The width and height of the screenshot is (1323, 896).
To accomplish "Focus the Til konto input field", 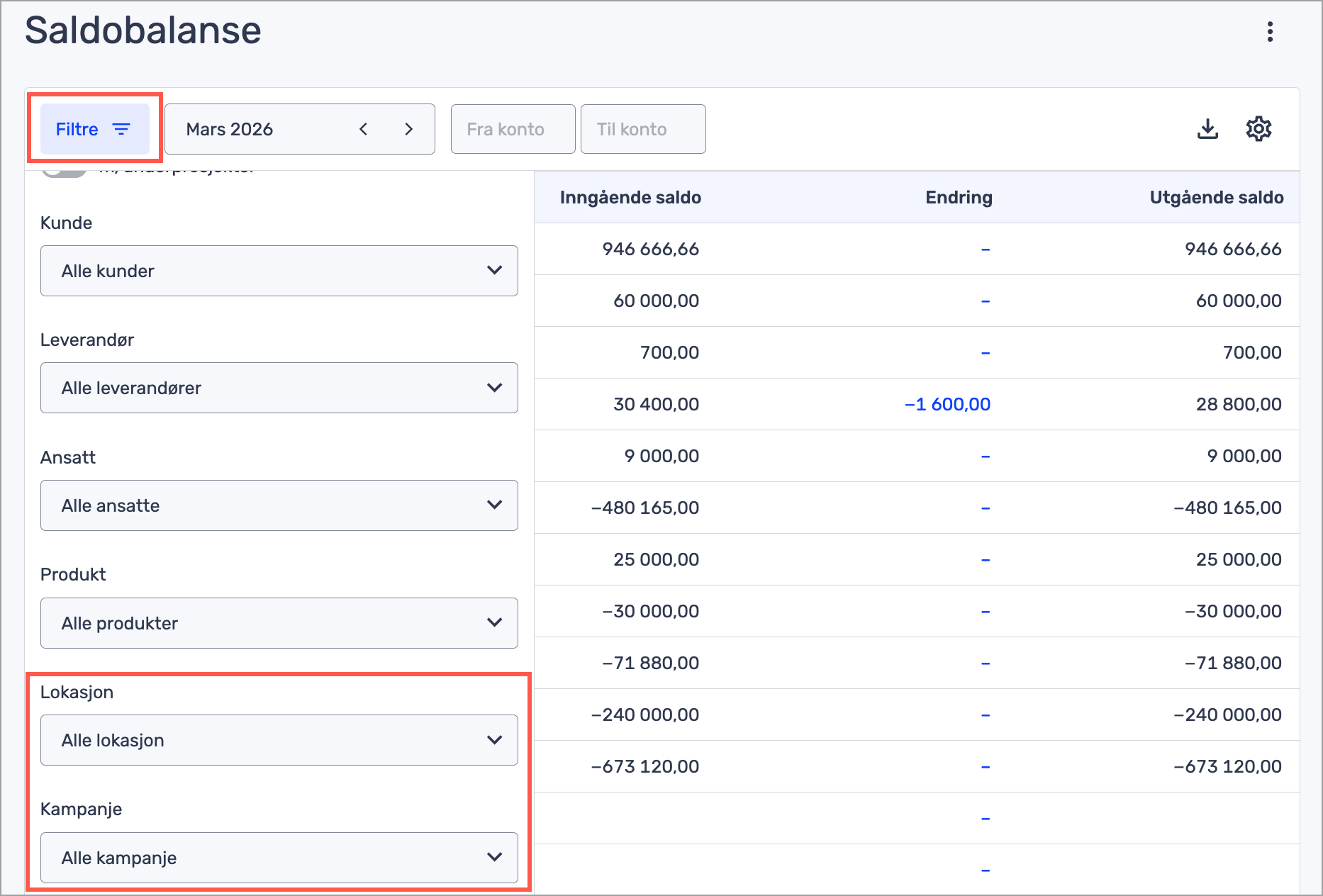I will (x=642, y=129).
